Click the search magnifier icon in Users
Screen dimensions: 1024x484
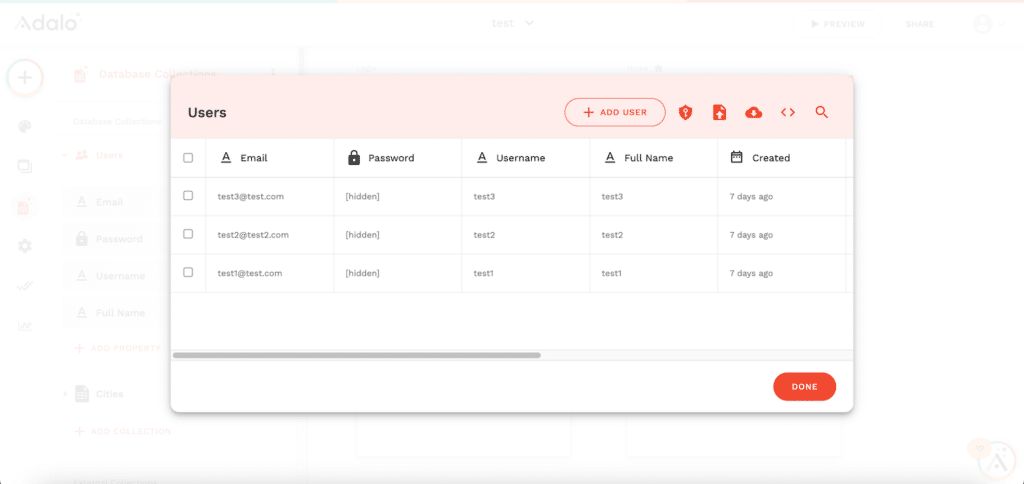click(822, 113)
